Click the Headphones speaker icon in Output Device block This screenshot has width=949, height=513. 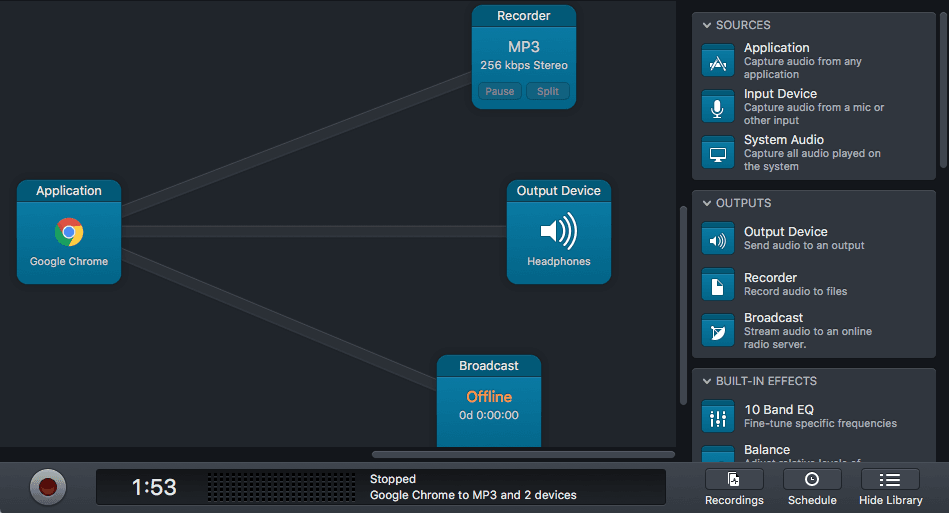point(558,231)
